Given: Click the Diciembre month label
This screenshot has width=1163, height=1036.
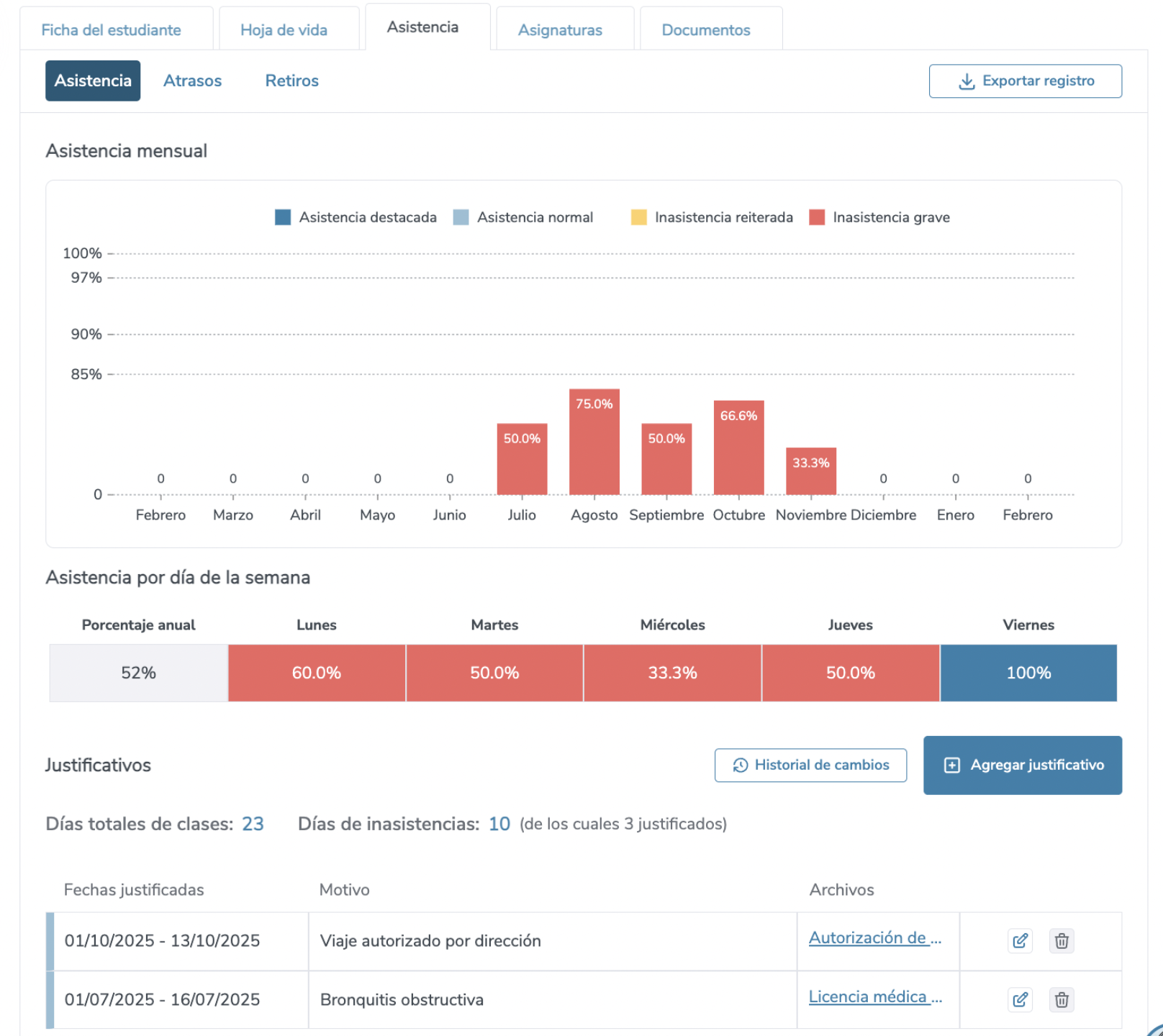Looking at the screenshot, I should (x=883, y=515).
